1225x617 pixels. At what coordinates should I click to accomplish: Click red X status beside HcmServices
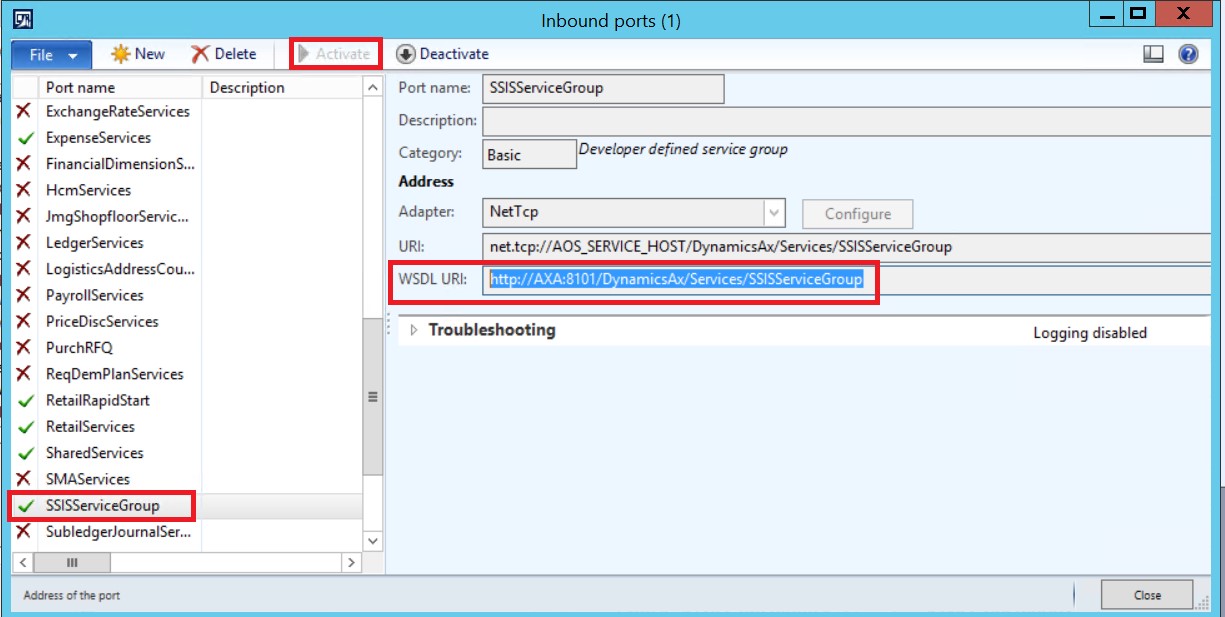pos(24,190)
